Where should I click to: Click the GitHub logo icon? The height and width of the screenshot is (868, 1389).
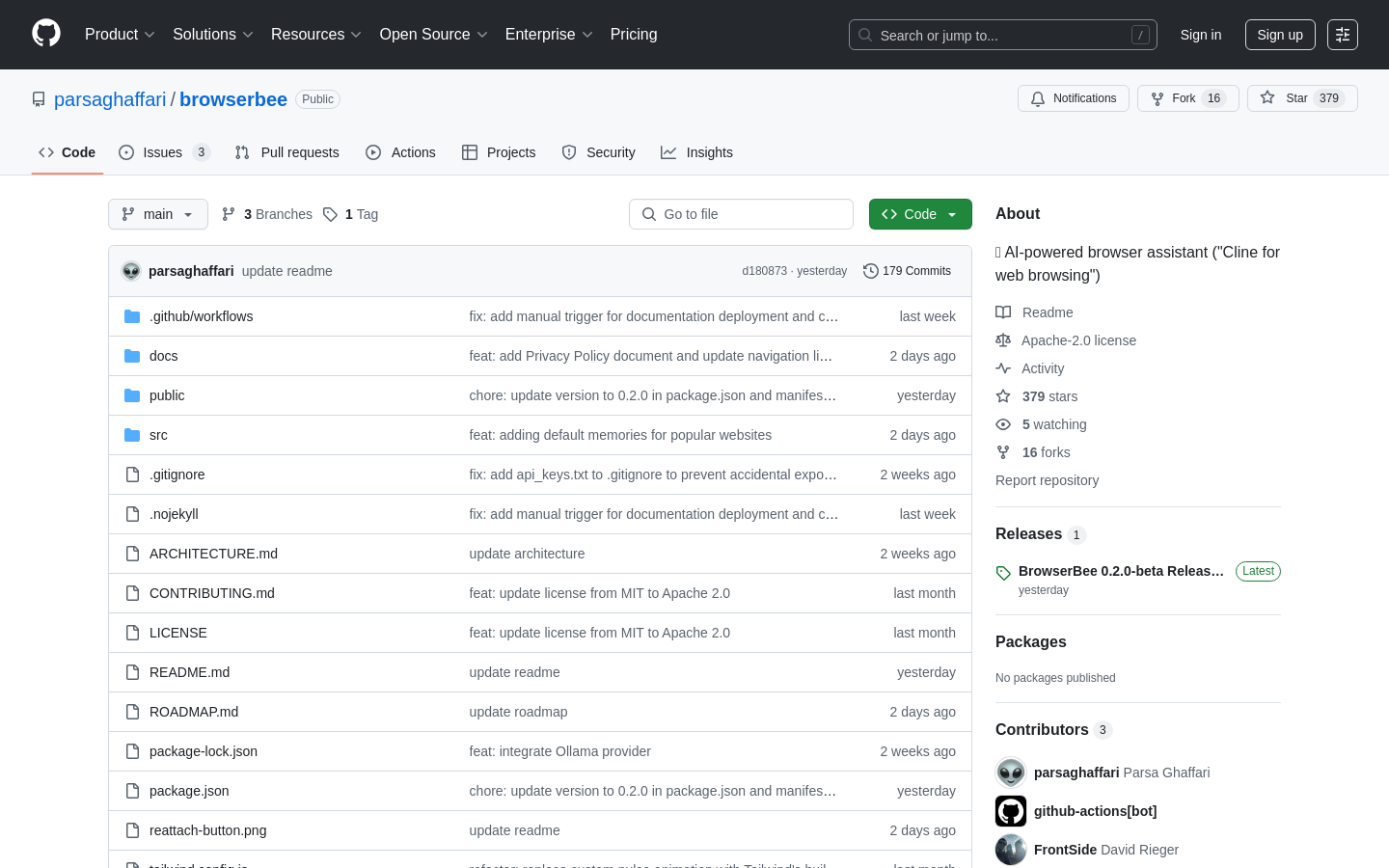pyautogui.click(x=46, y=34)
